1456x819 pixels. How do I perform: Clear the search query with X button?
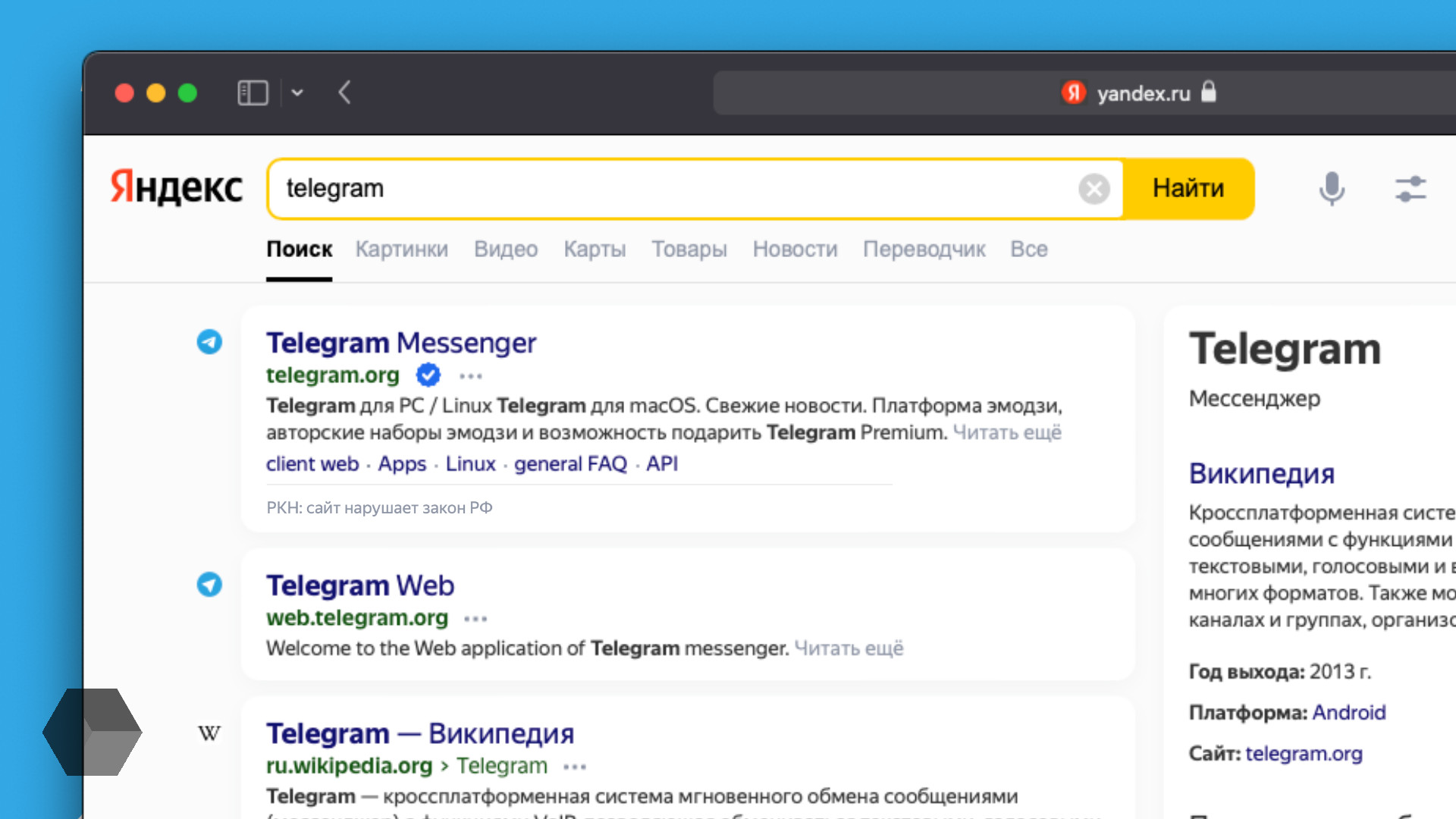pos(1094,188)
